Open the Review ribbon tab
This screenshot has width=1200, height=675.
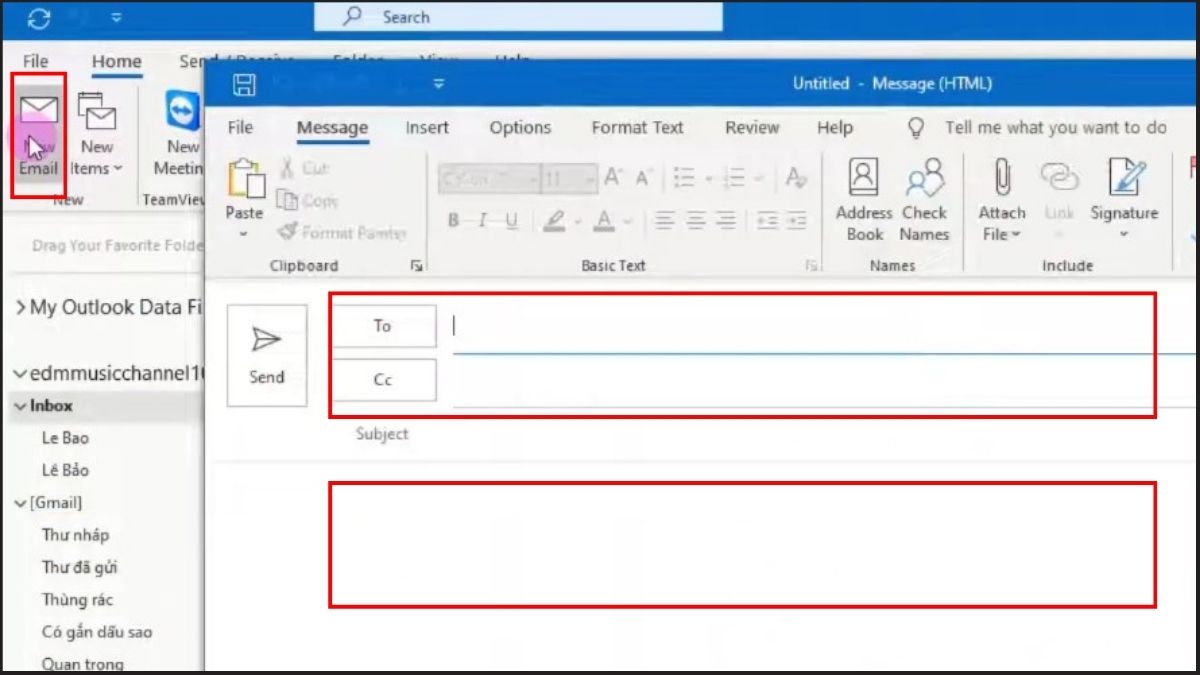click(752, 128)
